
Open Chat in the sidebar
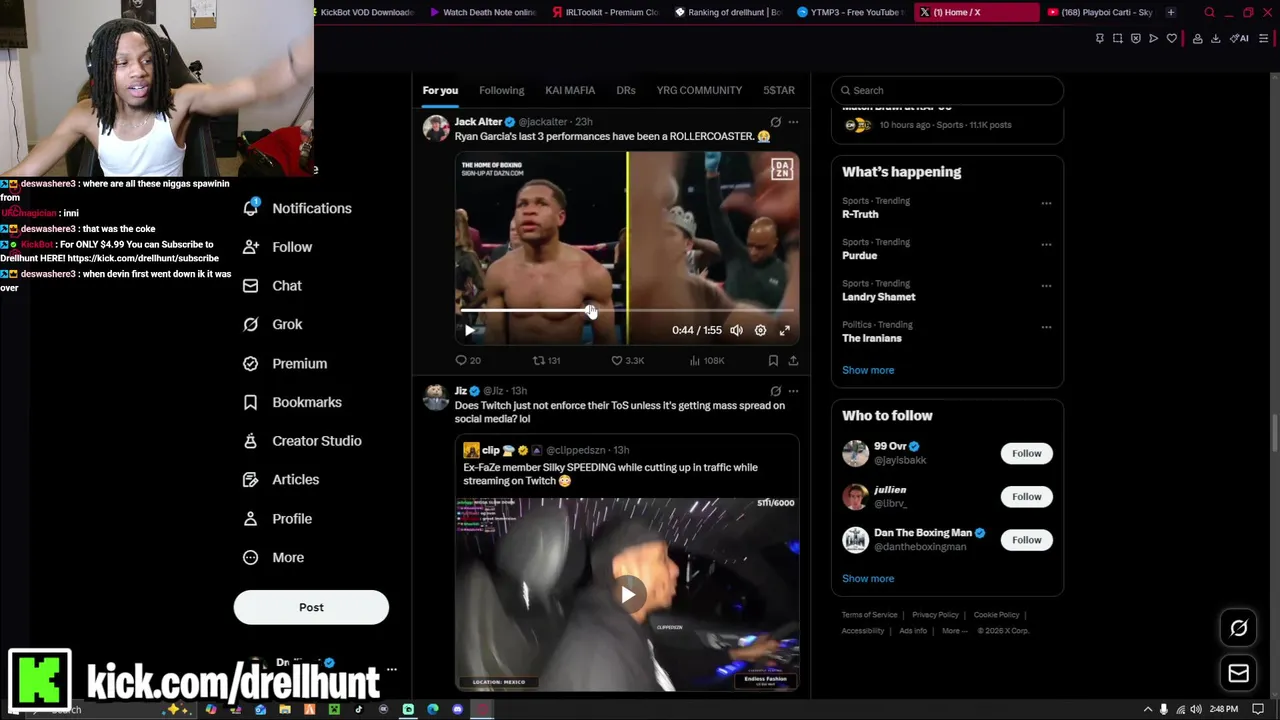[x=273, y=286]
